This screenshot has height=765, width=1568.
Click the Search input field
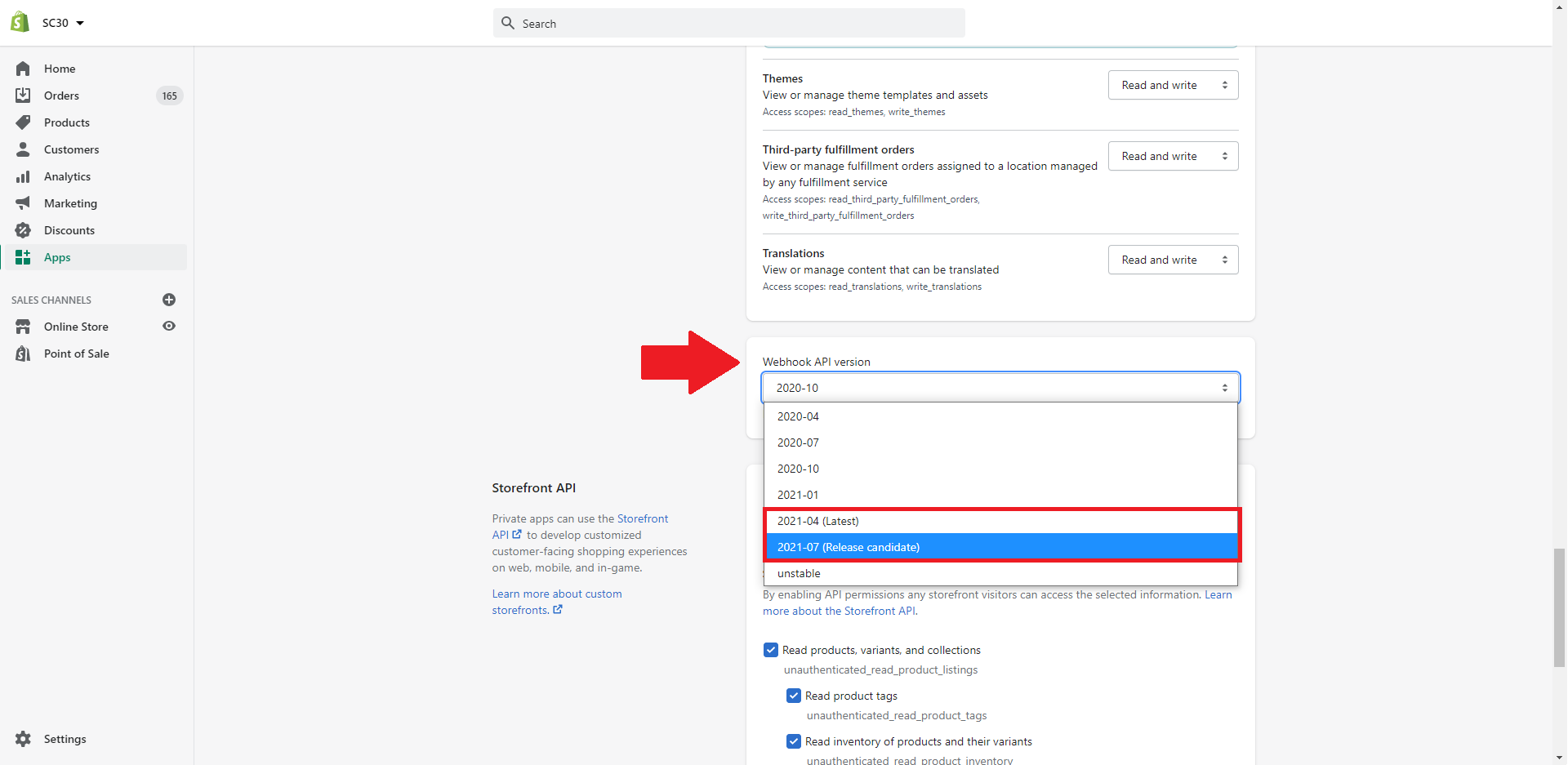coord(729,23)
